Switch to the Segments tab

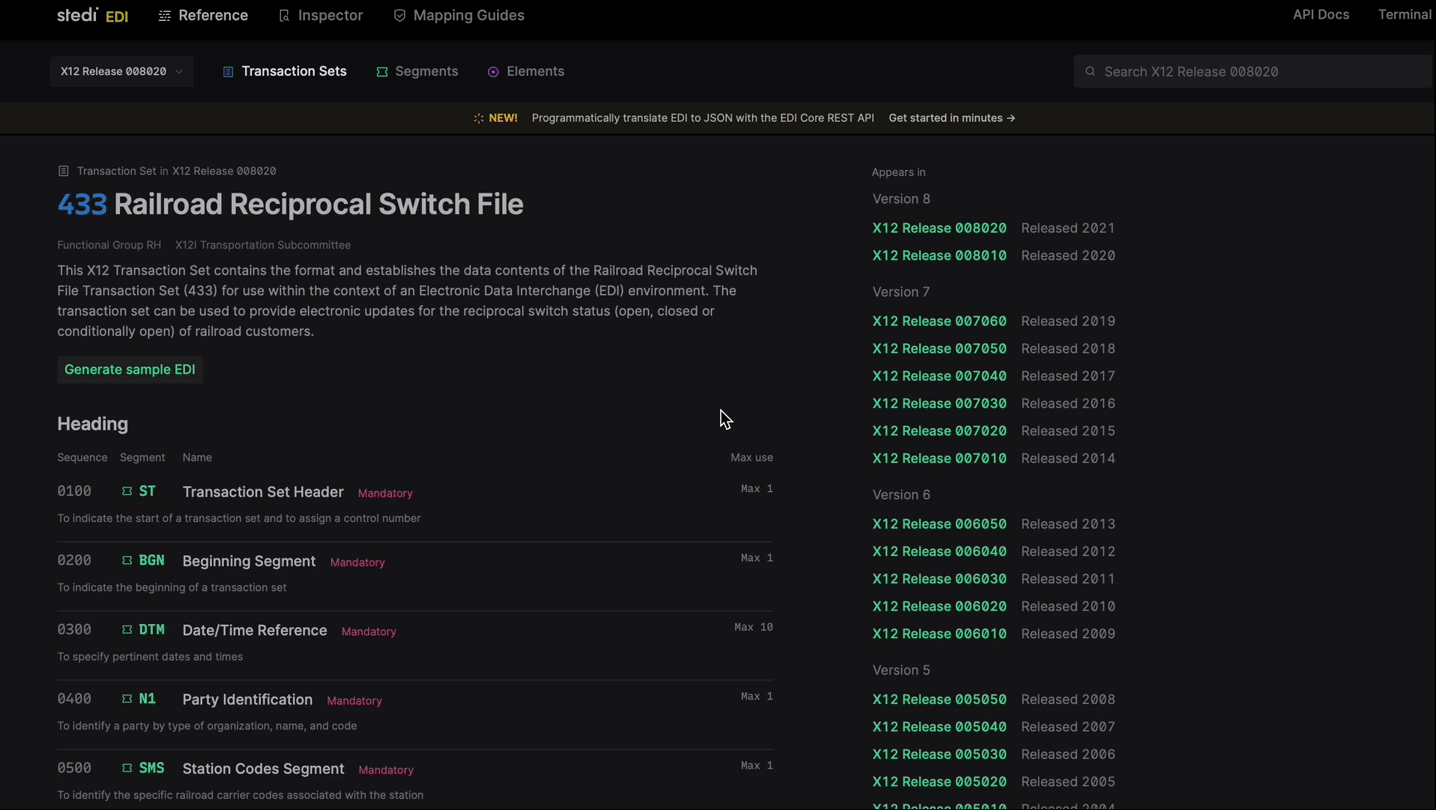click(417, 72)
